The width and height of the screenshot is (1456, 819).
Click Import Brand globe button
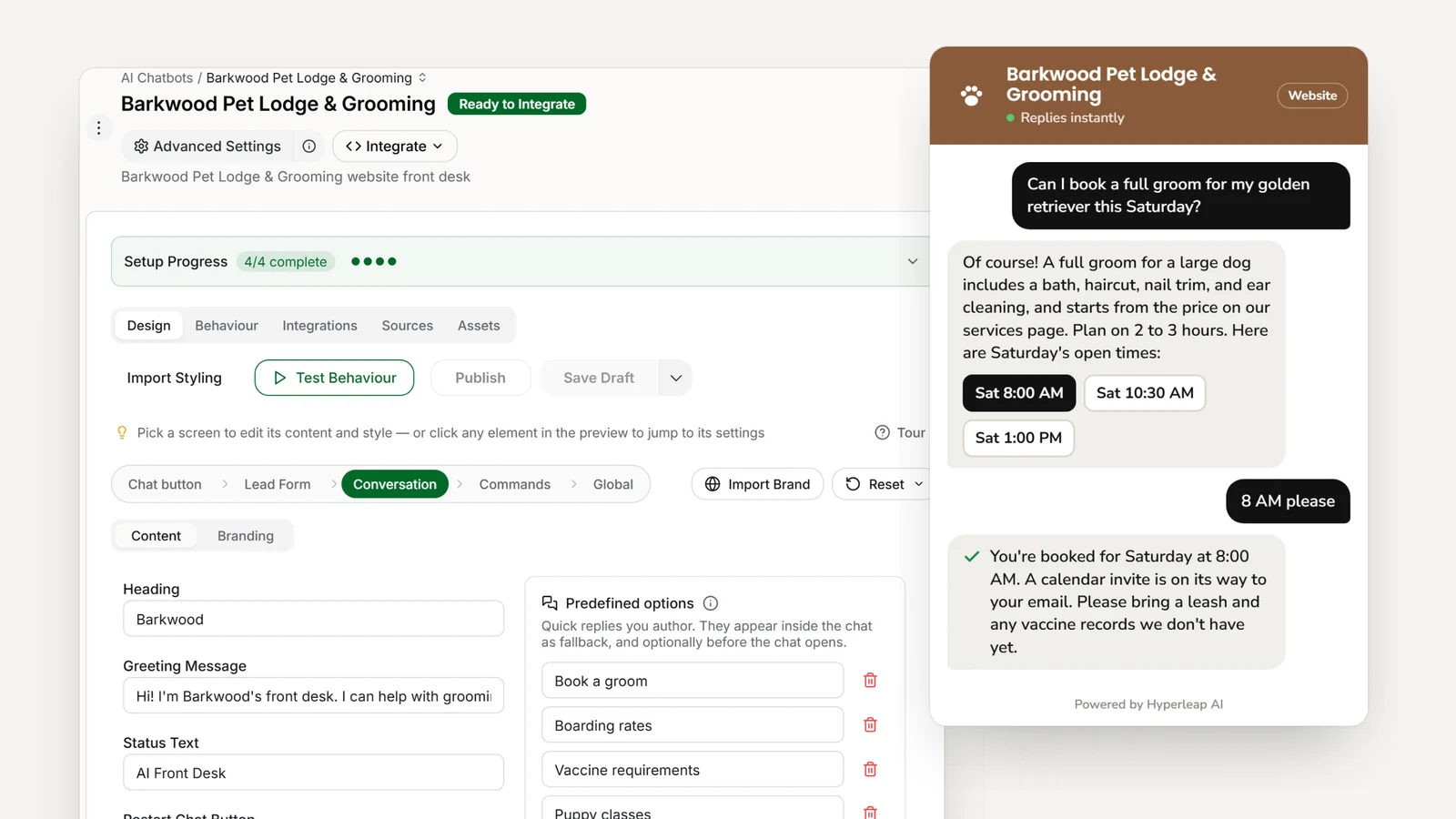[x=757, y=484]
